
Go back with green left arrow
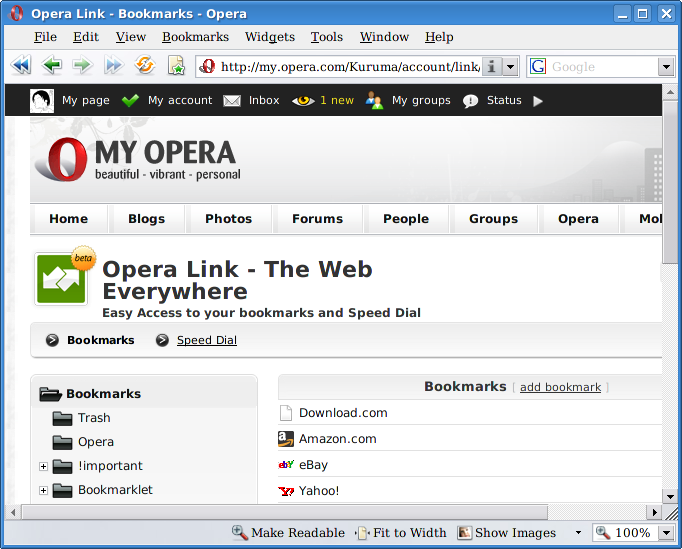coord(52,66)
